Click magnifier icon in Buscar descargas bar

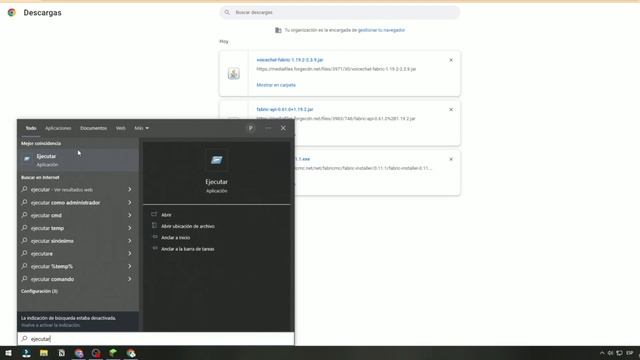click(x=227, y=12)
